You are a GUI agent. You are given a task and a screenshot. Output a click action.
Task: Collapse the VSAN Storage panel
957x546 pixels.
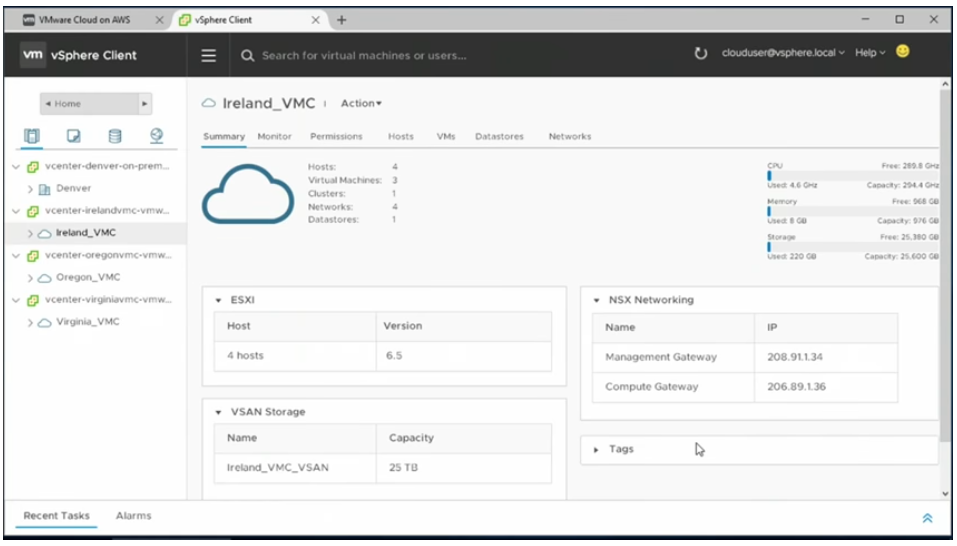click(x=218, y=412)
